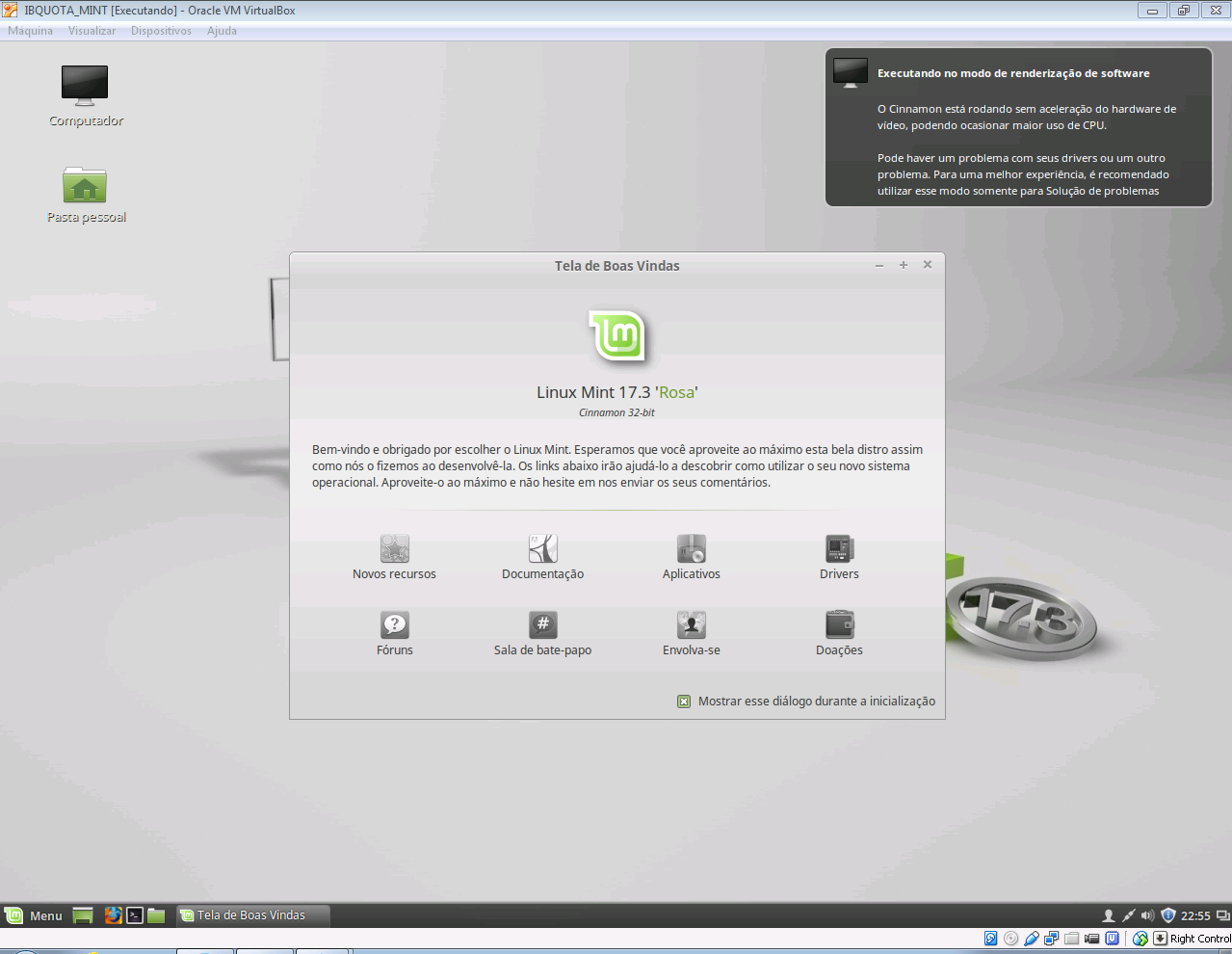
Task: Click VirtualBox shared folders indicator
Action: tap(1072, 939)
